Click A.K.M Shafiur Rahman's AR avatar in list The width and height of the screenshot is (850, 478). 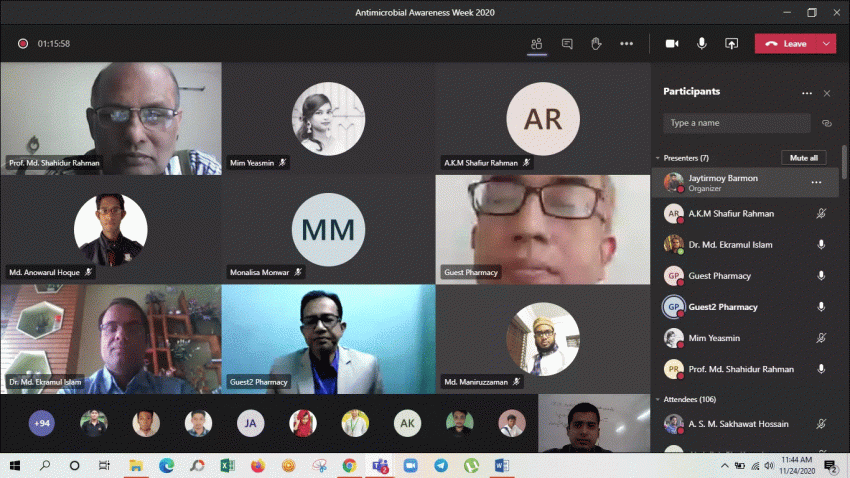tap(673, 214)
